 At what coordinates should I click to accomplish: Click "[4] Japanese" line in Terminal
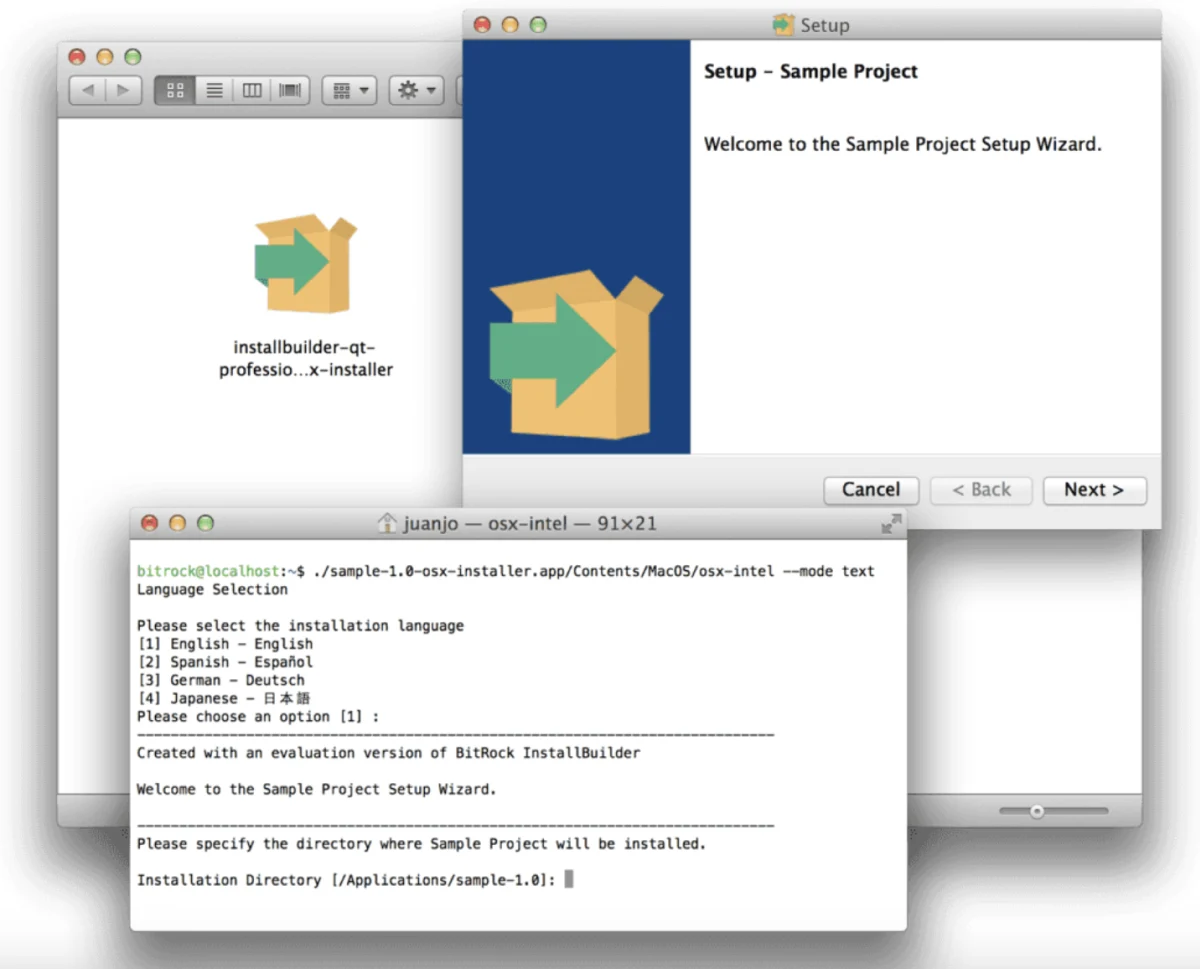pyautogui.click(x=225, y=698)
